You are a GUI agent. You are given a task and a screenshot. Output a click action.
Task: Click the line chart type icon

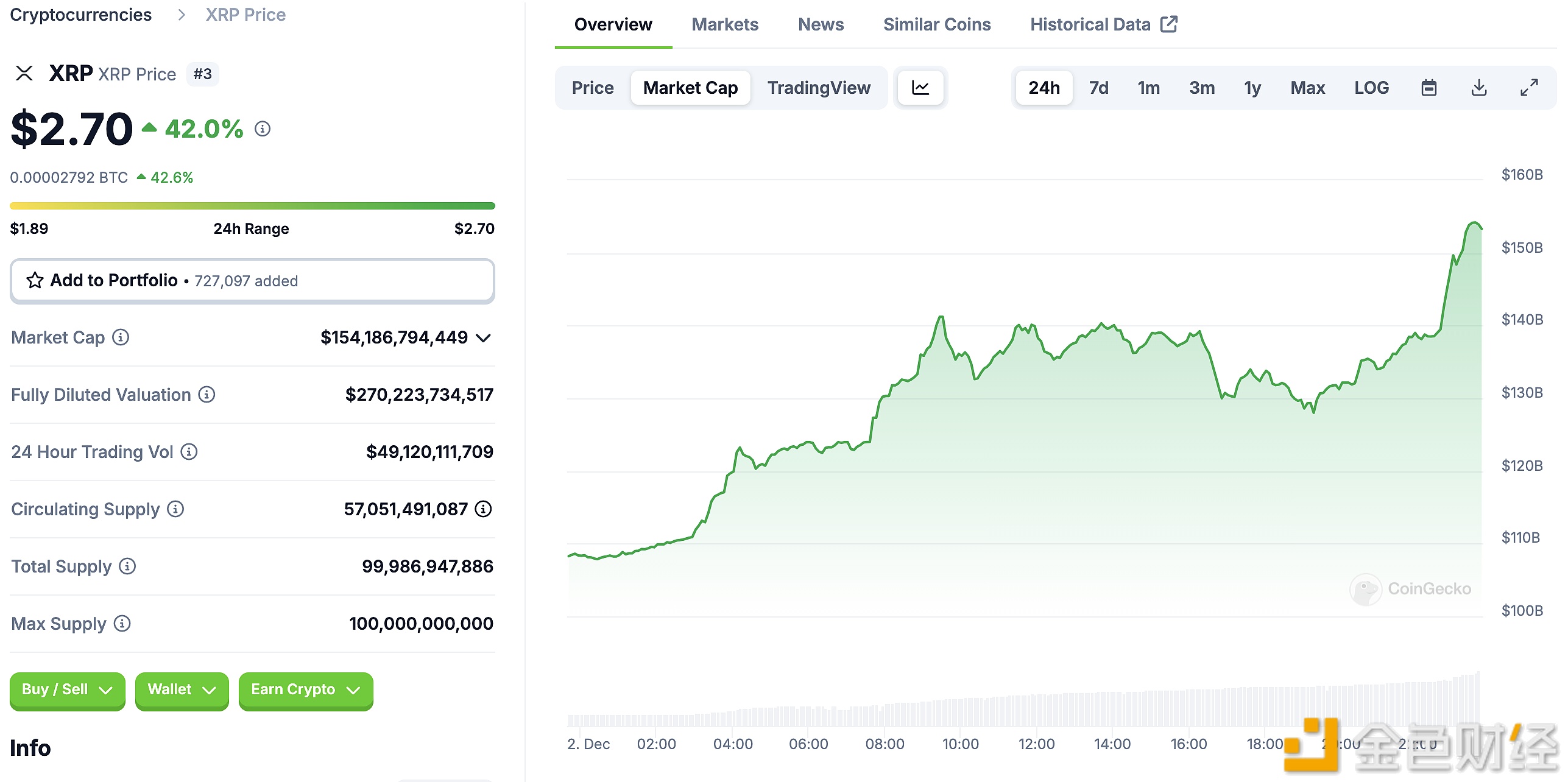click(920, 88)
